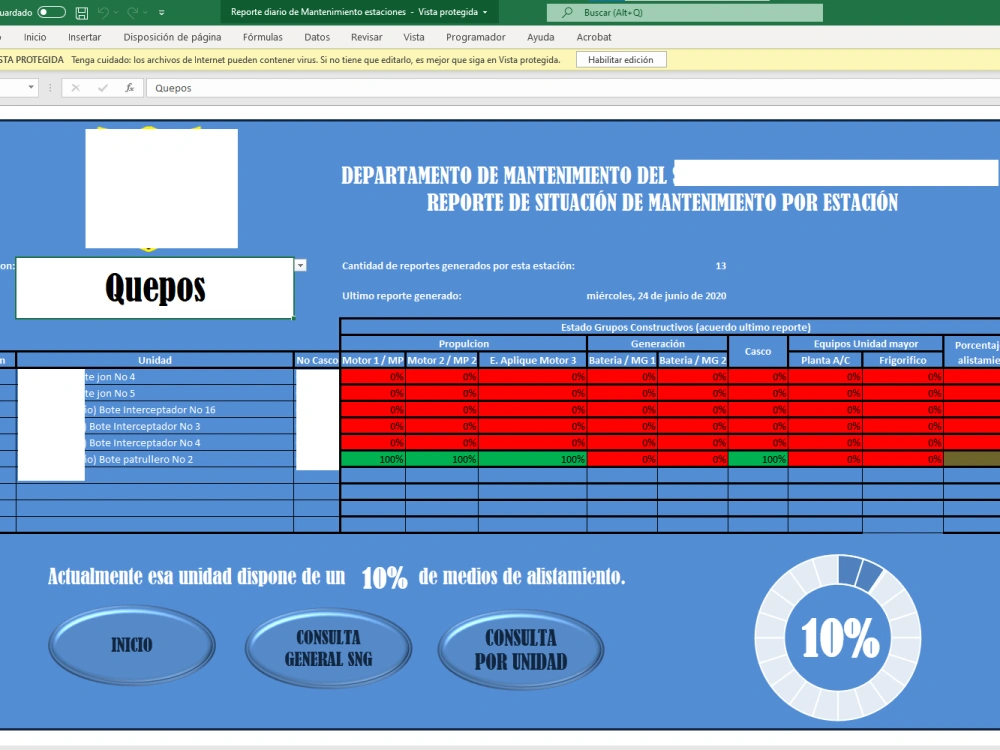Click the formula bar cancel X icon

75,87
